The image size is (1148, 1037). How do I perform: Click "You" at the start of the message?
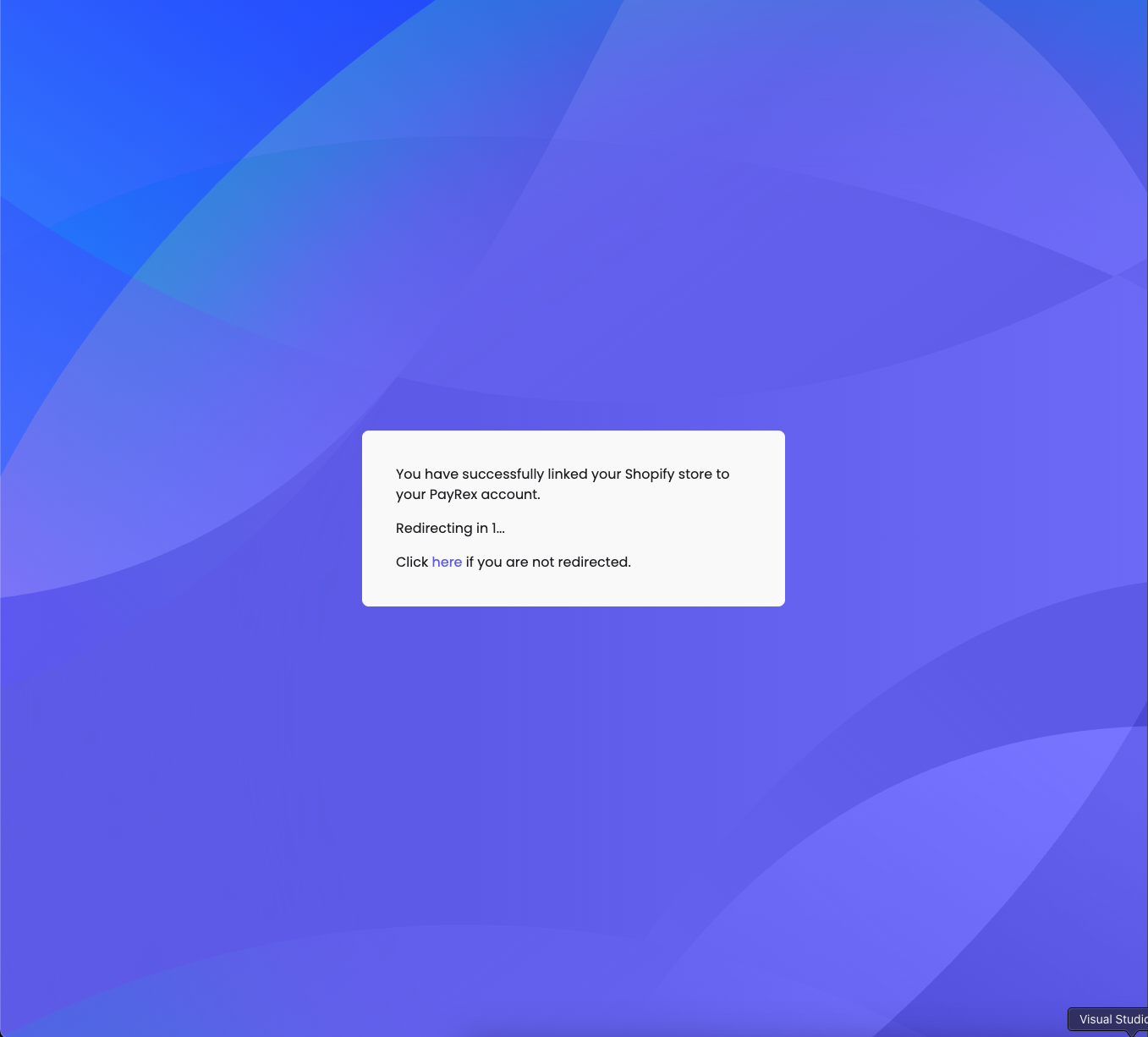408,474
